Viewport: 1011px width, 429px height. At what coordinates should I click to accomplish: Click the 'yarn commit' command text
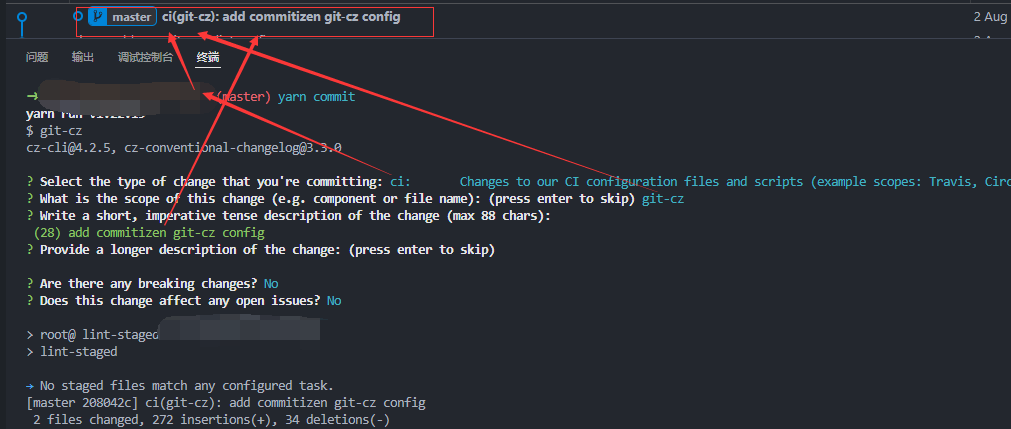316,97
